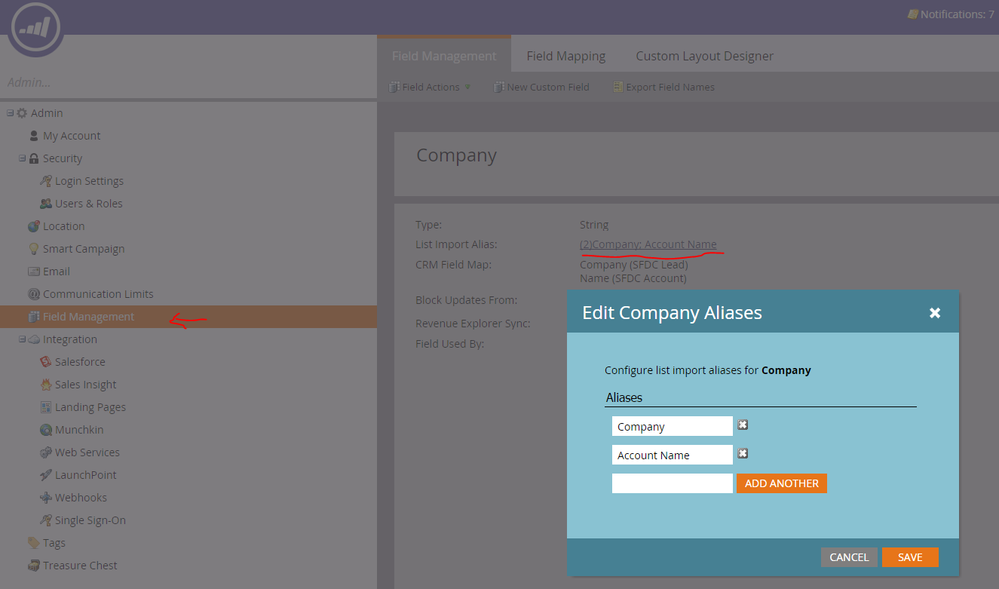
Task: Select Salesforce in the tree
Action: [x=80, y=361]
